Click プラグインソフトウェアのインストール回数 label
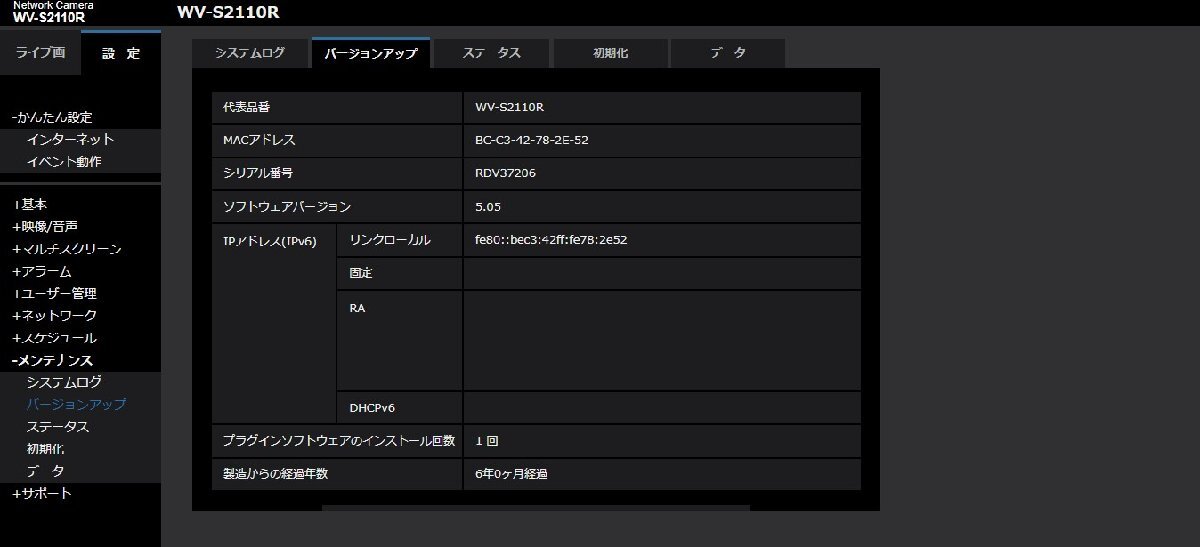 pos(338,440)
